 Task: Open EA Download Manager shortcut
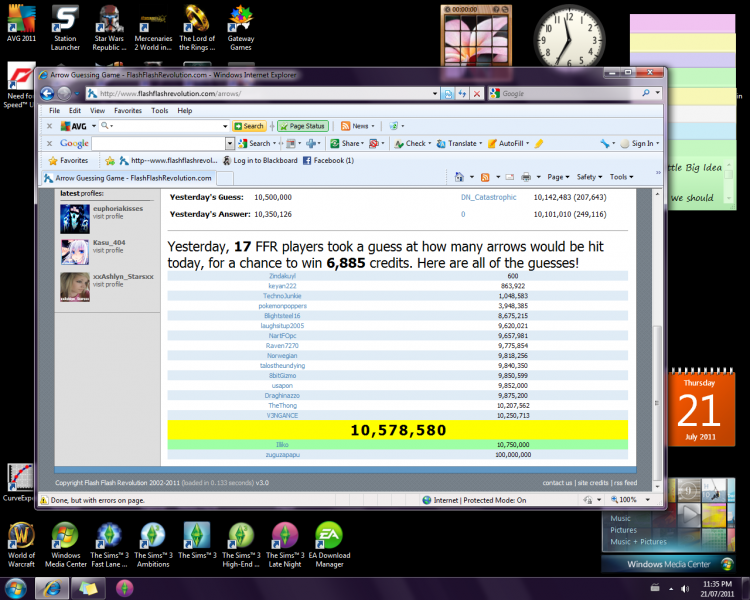[x=329, y=544]
